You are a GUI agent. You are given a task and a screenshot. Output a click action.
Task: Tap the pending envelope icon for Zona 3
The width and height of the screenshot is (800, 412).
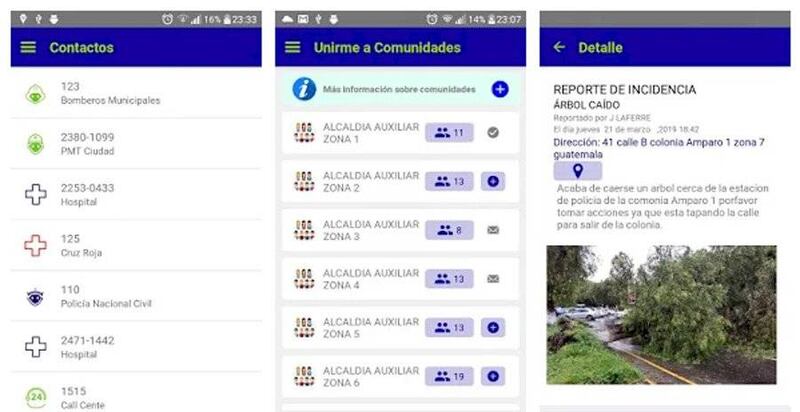click(x=493, y=230)
